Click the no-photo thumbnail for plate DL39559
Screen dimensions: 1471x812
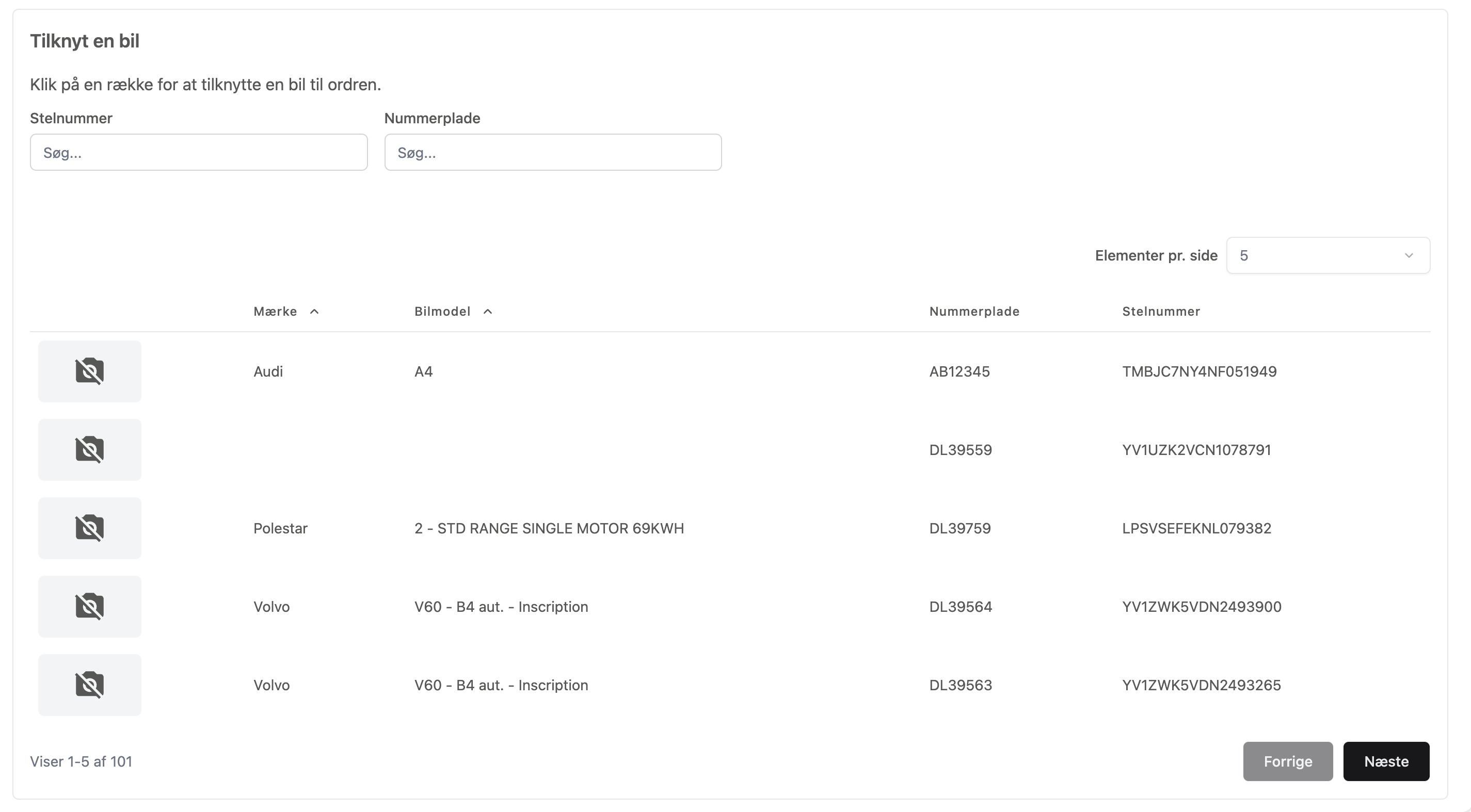90,450
